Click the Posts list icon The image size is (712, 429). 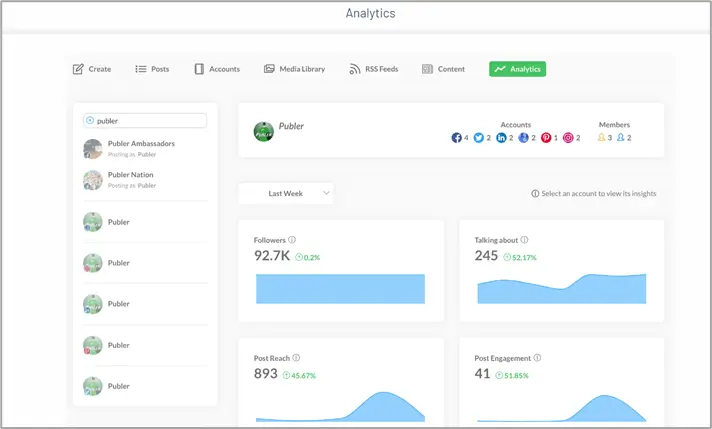(141, 69)
